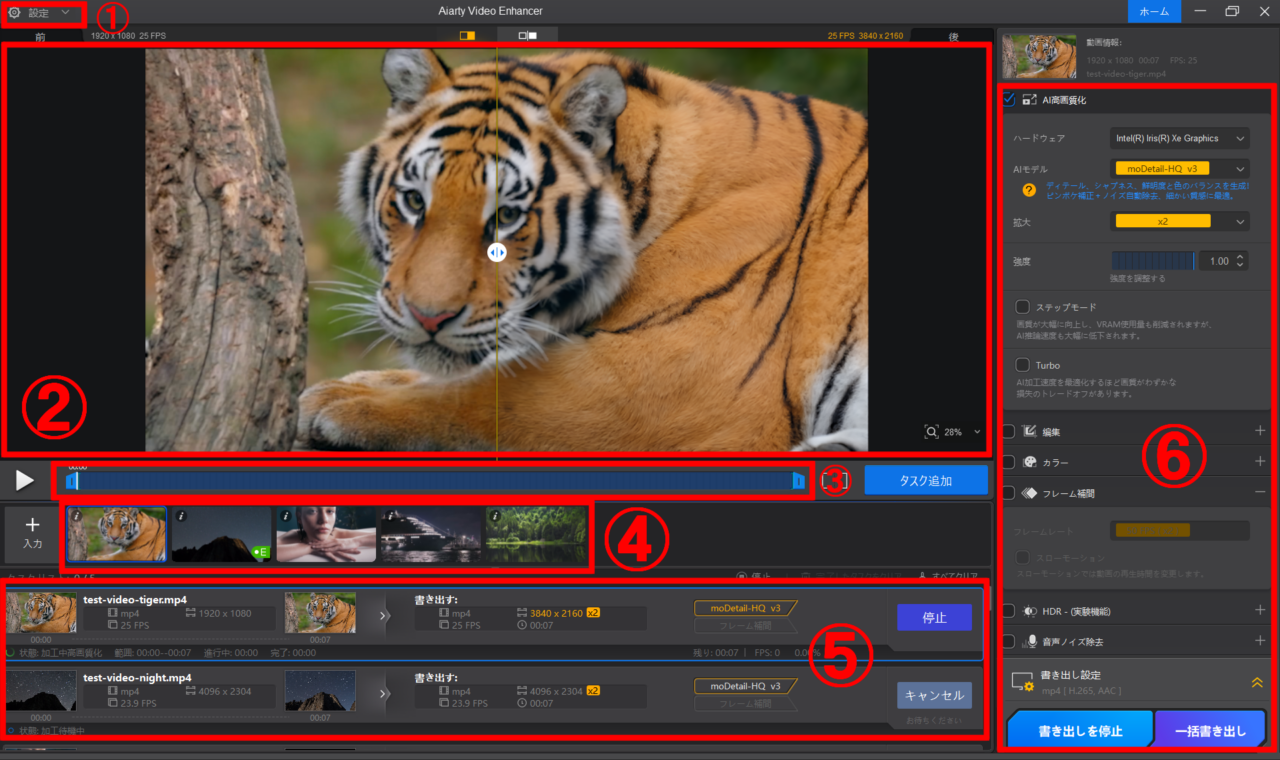Open the AIモデル dropdown

(x=1179, y=169)
